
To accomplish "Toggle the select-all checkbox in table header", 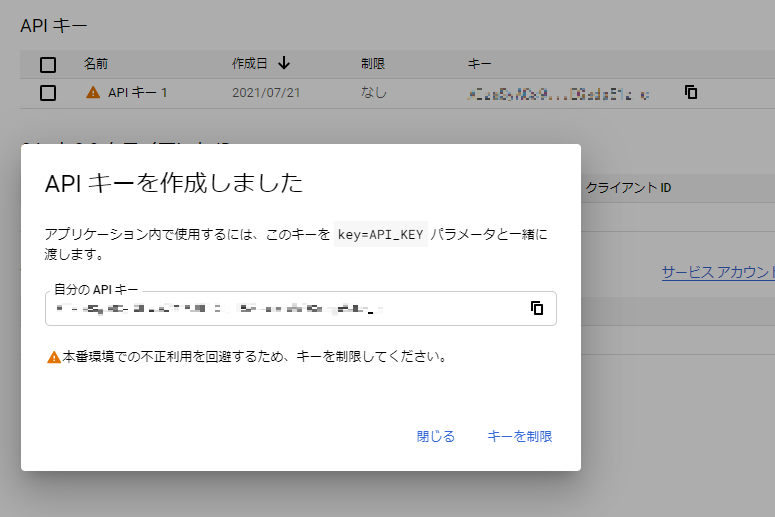I will click(48, 65).
